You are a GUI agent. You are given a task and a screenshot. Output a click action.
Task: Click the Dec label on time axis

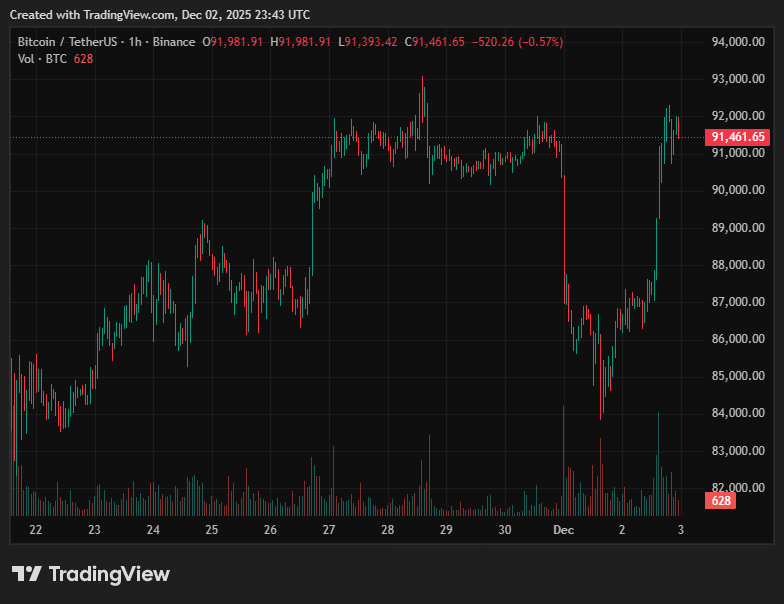(x=564, y=530)
